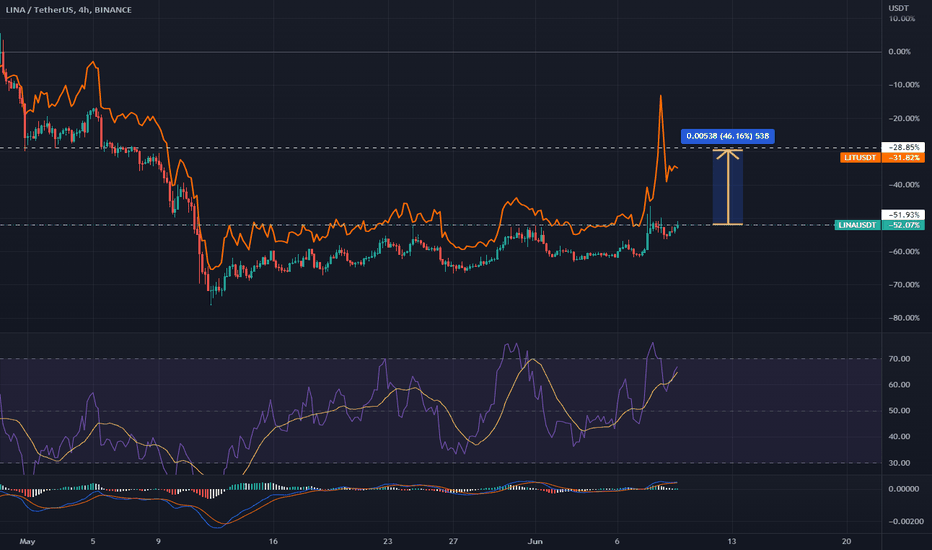Click the 9 date label on time axis
Image resolution: width=932 pixels, height=550 pixels.
click(x=158, y=542)
